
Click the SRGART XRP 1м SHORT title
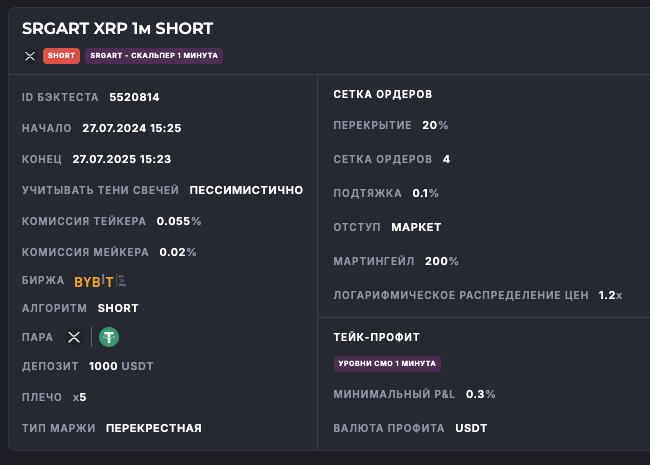coord(117,29)
